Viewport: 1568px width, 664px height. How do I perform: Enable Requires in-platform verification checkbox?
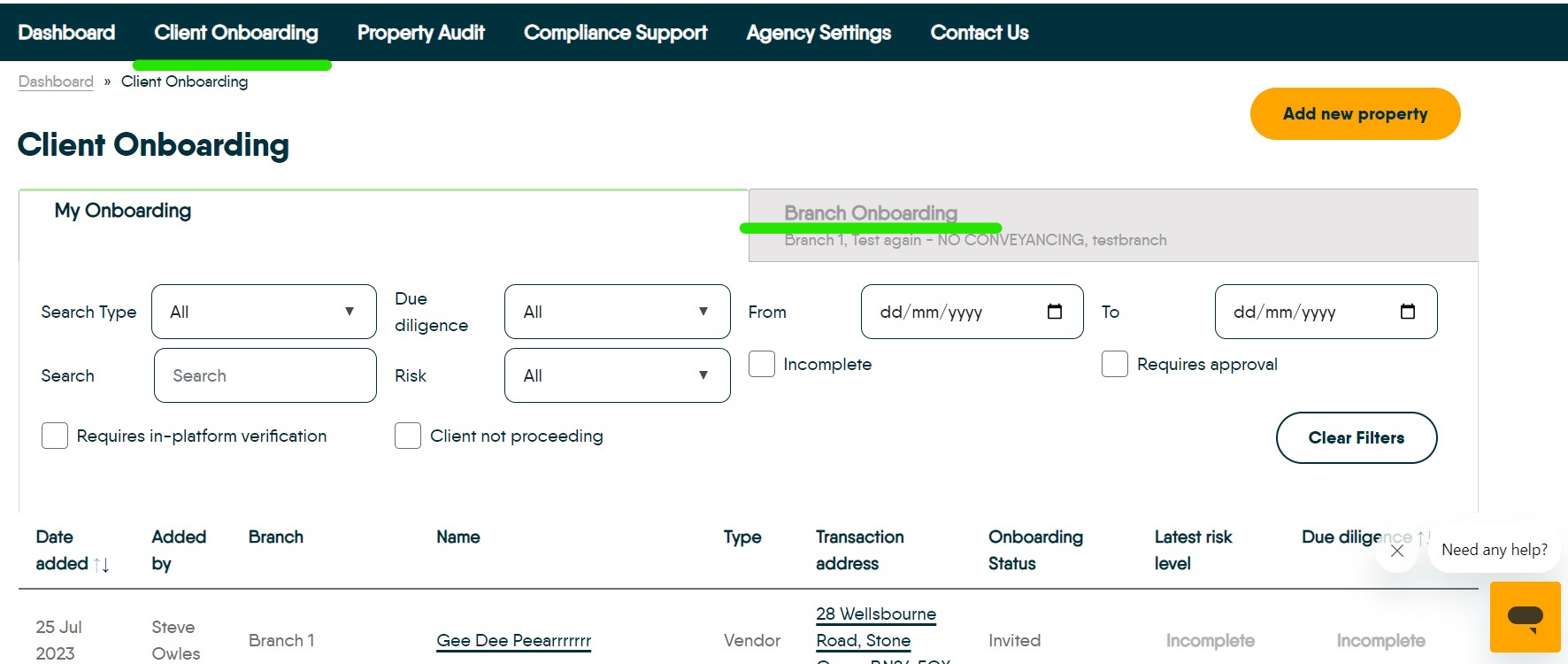pyautogui.click(x=55, y=436)
